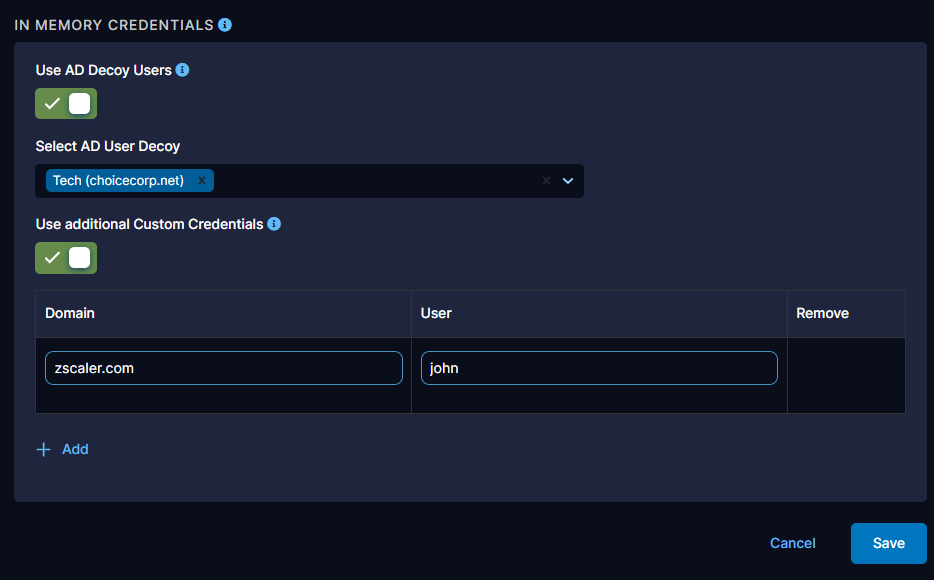Click the User column header
The width and height of the screenshot is (934, 580).
(436, 313)
